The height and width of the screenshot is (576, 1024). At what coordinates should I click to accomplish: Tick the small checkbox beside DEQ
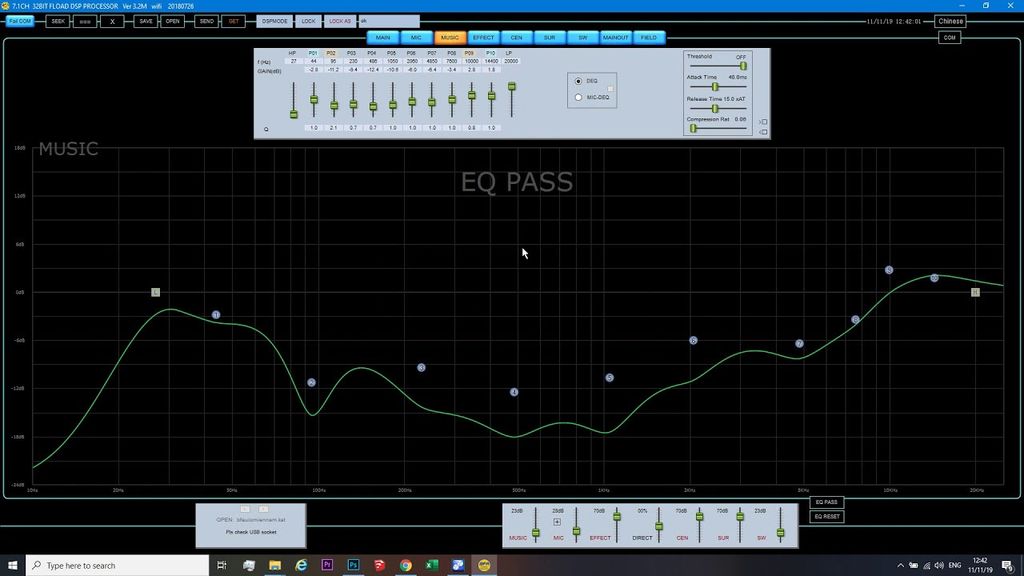click(611, 90)
